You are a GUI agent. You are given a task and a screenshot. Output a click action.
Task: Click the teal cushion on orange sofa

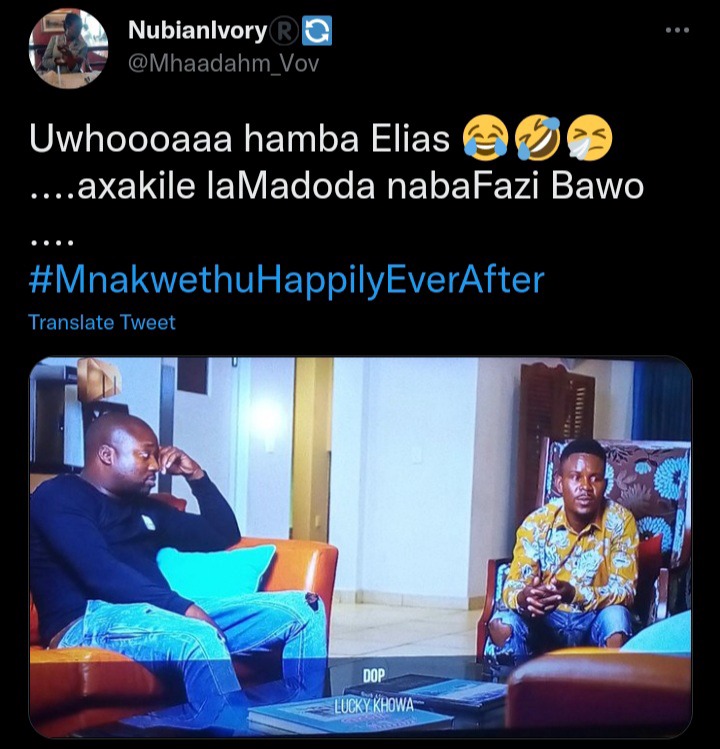point(216,574)
